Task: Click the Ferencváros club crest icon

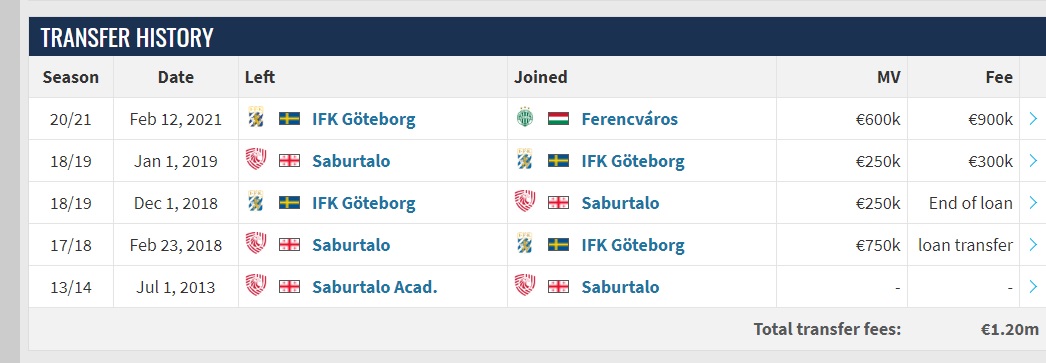Action: [x=525, y=118]
